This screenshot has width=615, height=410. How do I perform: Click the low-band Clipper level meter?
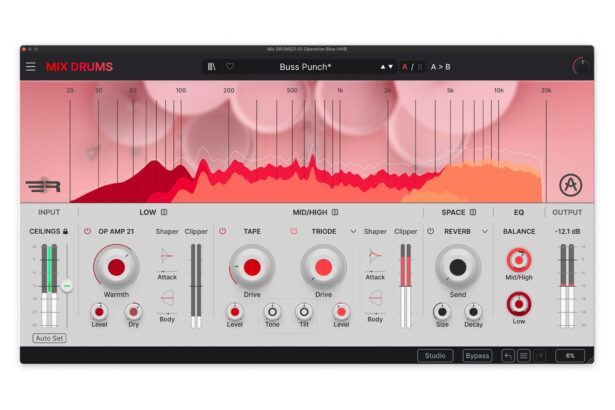[196, 286]
